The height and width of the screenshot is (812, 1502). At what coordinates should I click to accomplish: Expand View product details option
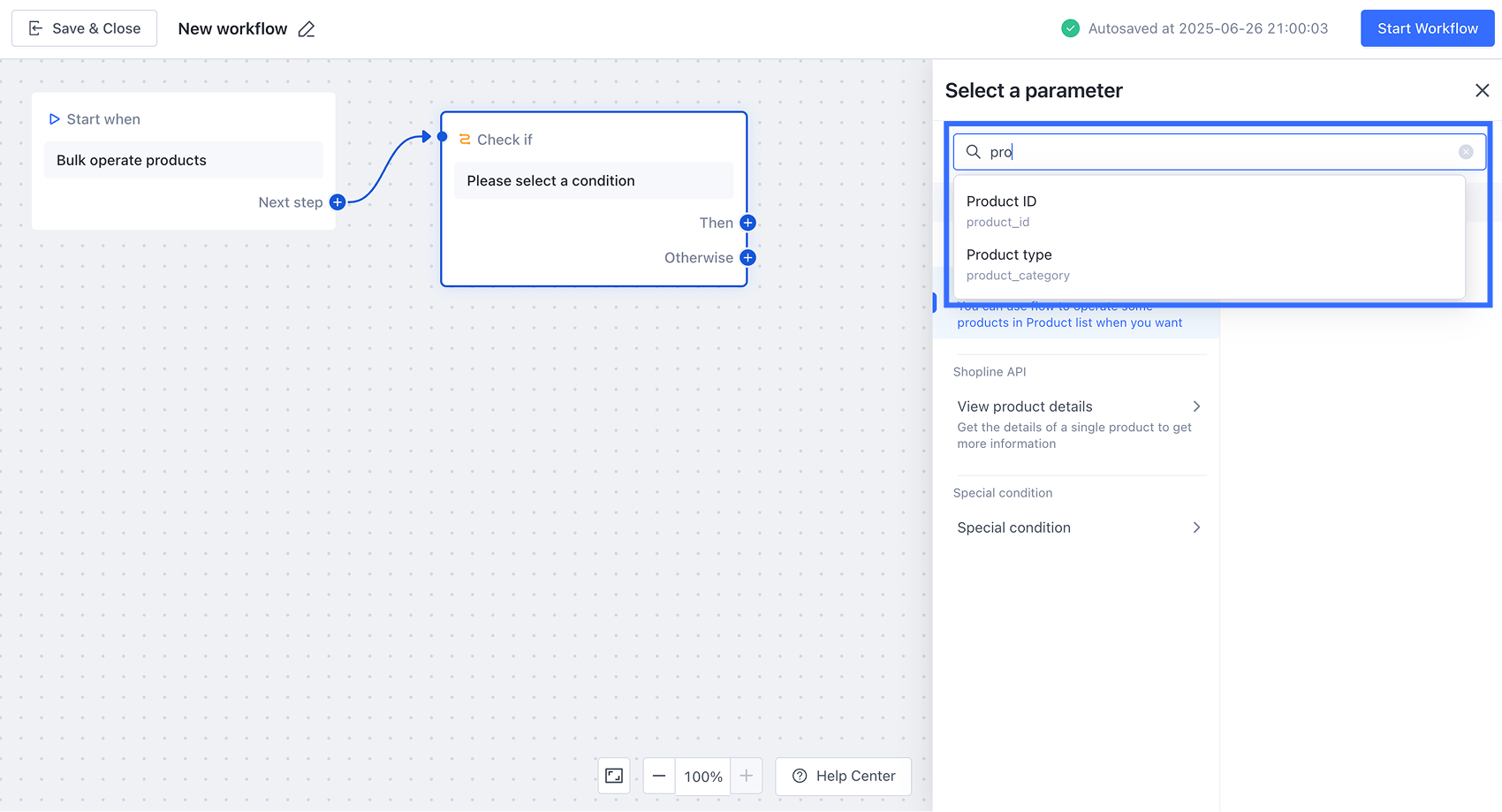click(1196, 406)
